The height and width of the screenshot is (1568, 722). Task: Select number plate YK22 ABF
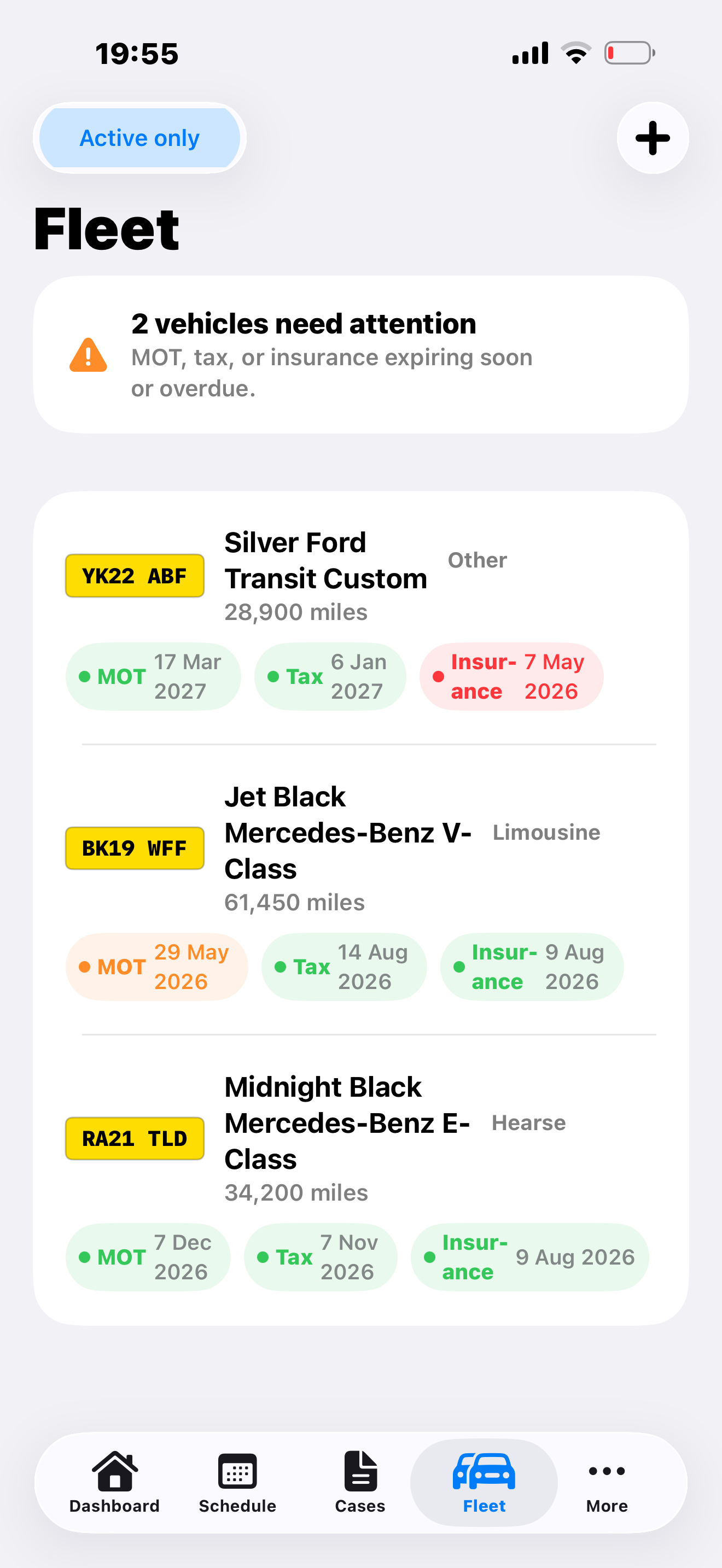pyautogui.click(x=135, y=576)
